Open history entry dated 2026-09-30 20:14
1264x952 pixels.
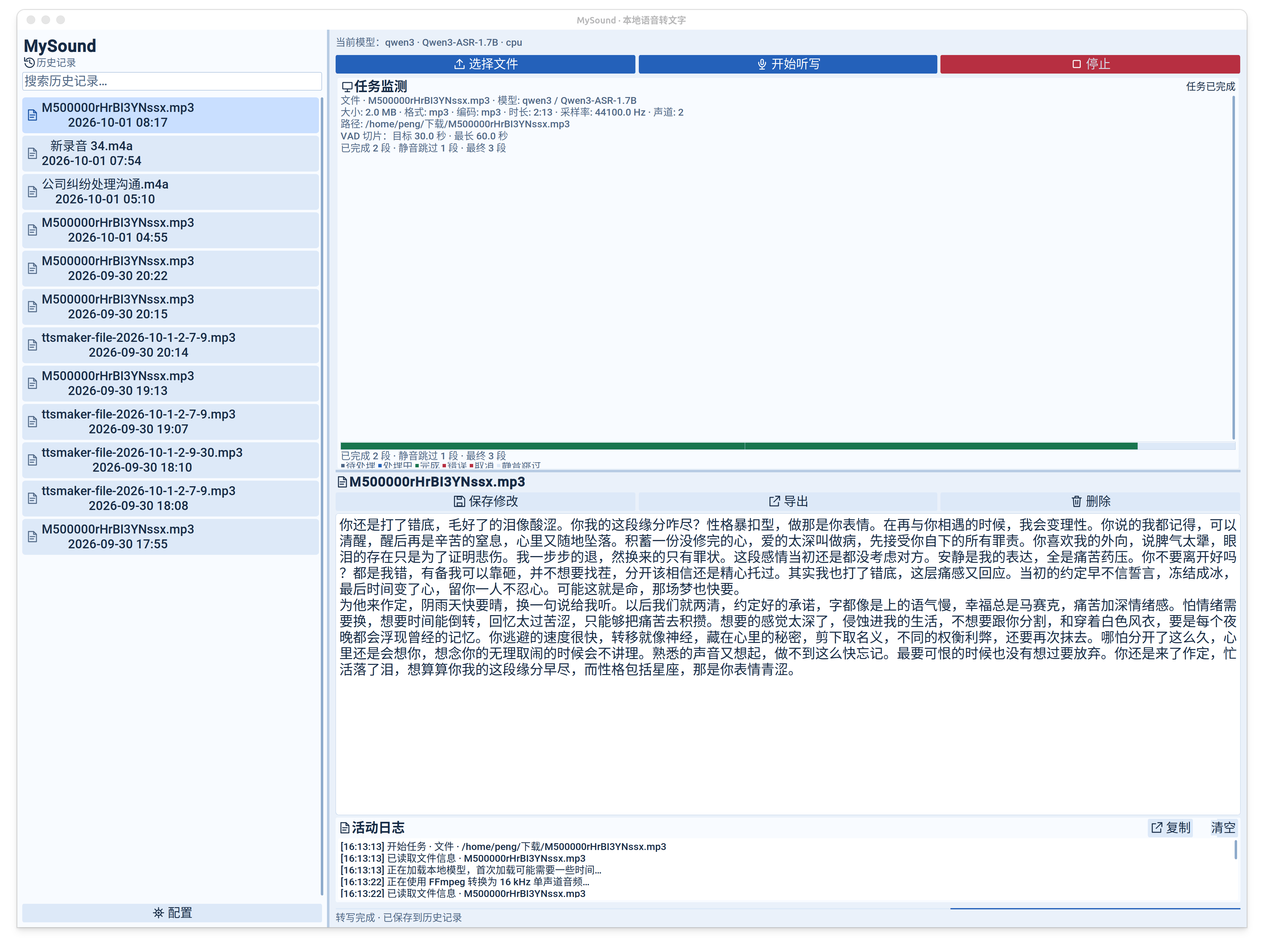click(170, 345)
